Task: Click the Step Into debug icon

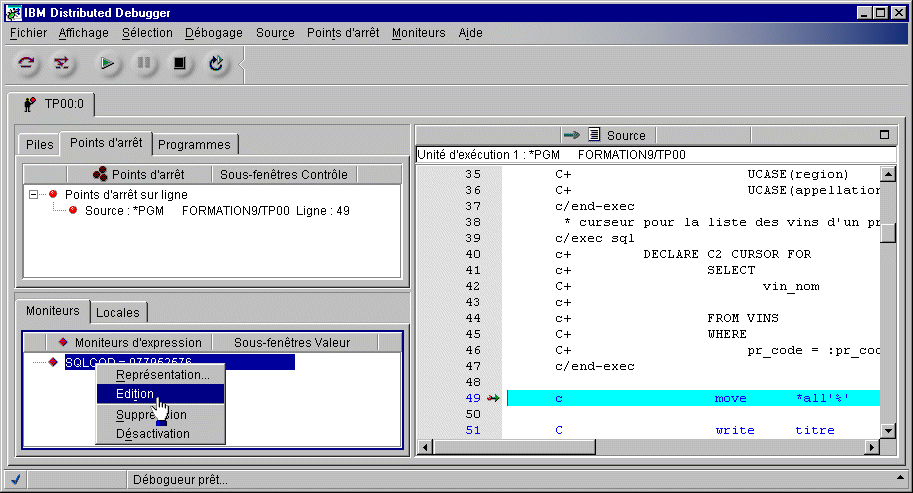Action: pyautogui.click(x=62, y=64)
